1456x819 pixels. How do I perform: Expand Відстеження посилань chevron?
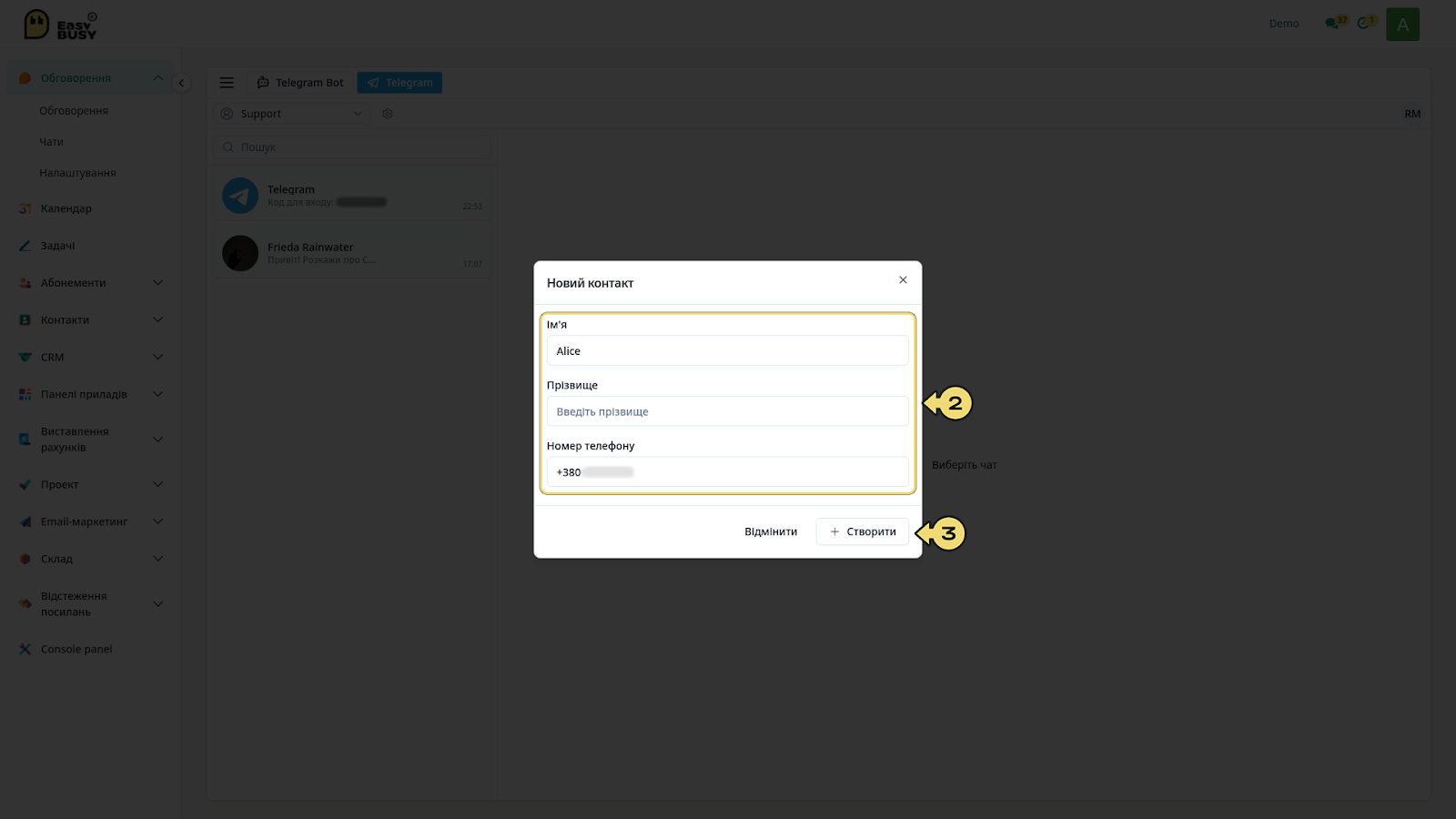(157, 604)
